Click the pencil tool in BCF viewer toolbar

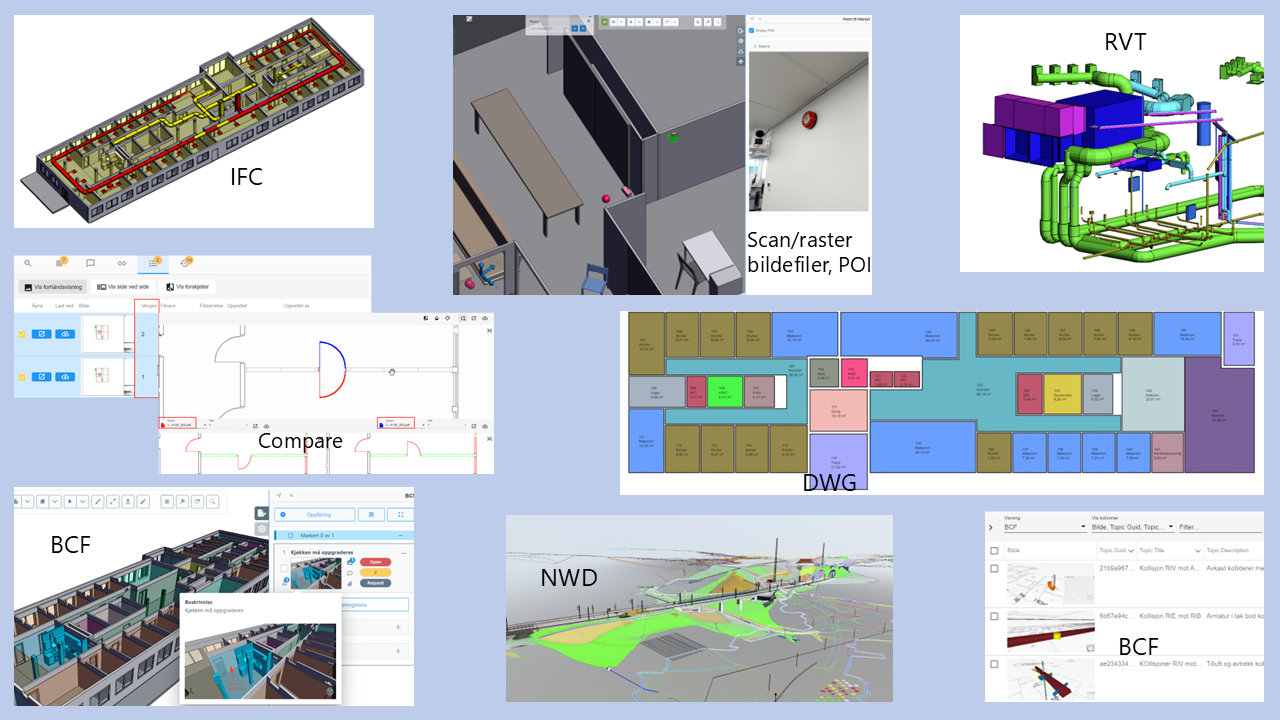click(97, 502)
